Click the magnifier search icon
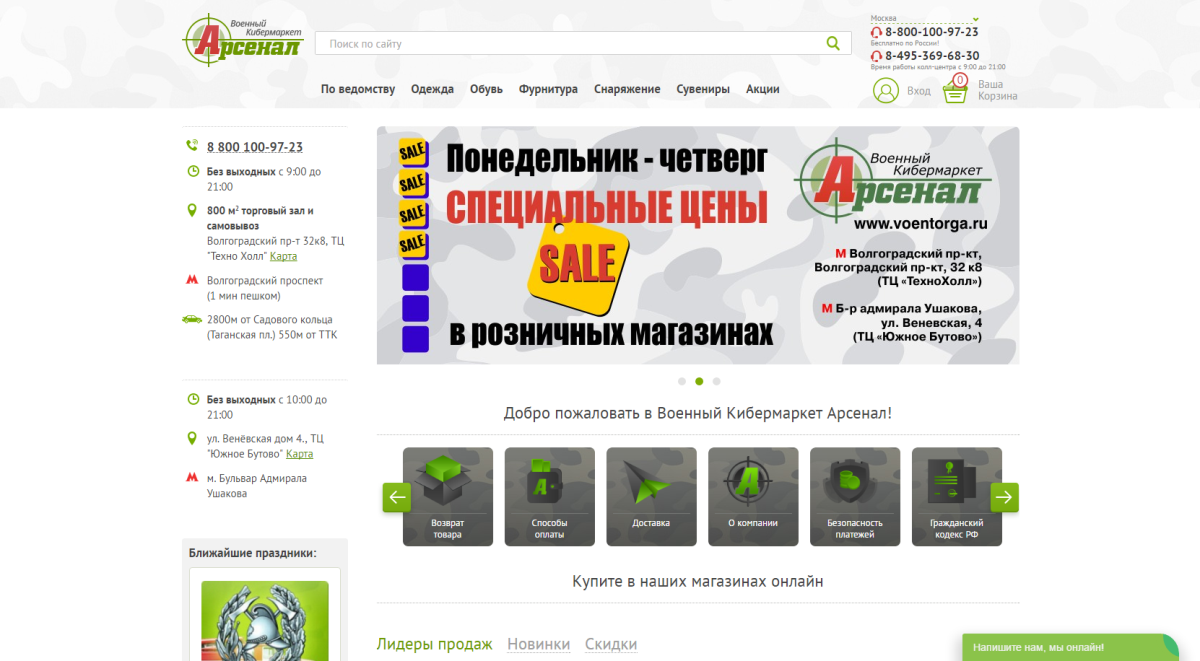Image resolution: width=1200 pixels, height=661 pixels. [x=833, y=43]
